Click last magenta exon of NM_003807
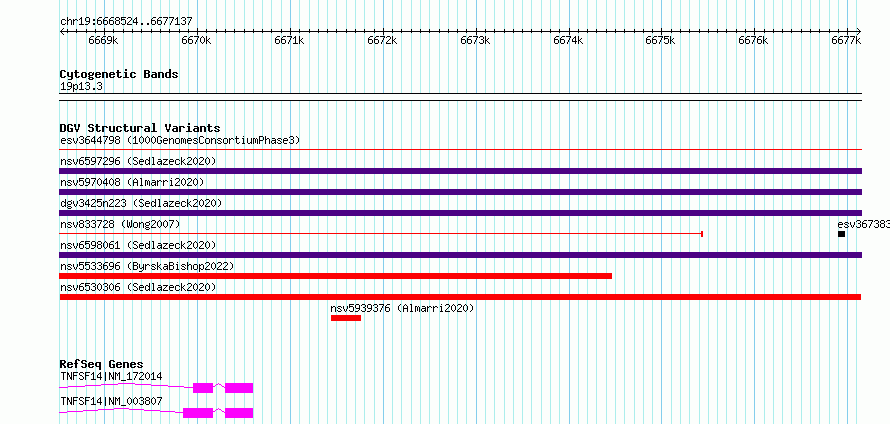 pyautogui.click(x=239, y=413)
